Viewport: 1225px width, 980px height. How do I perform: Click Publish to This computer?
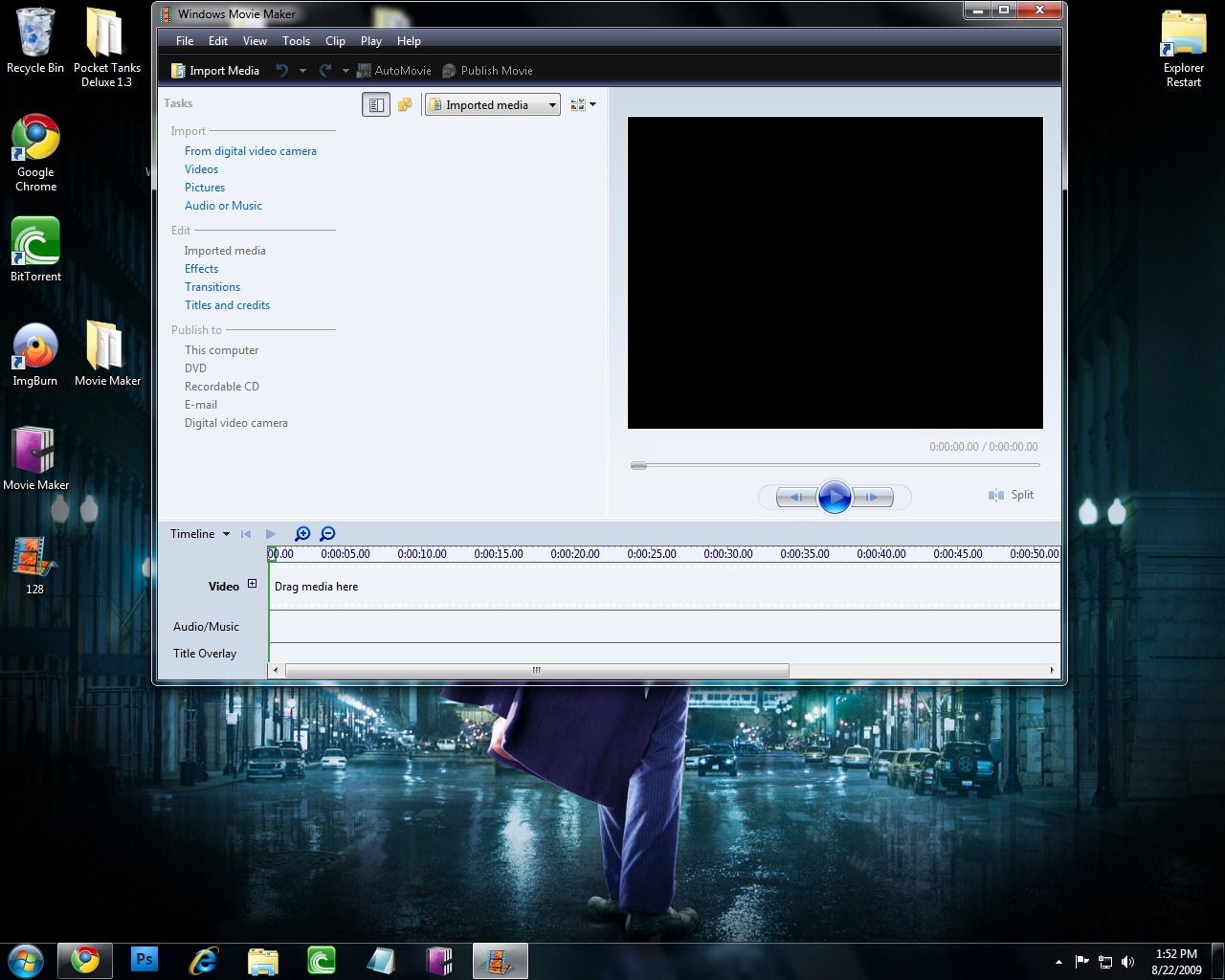tap(221, 350)
